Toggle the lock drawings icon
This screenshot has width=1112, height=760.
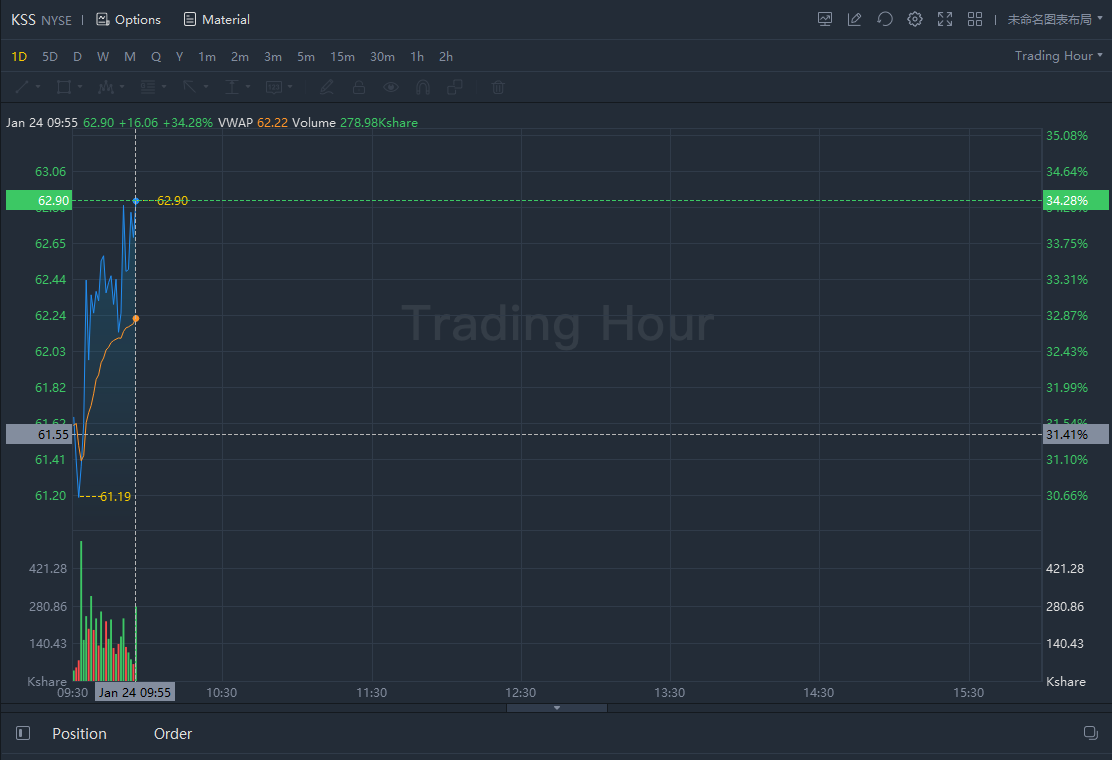(359, 87)
